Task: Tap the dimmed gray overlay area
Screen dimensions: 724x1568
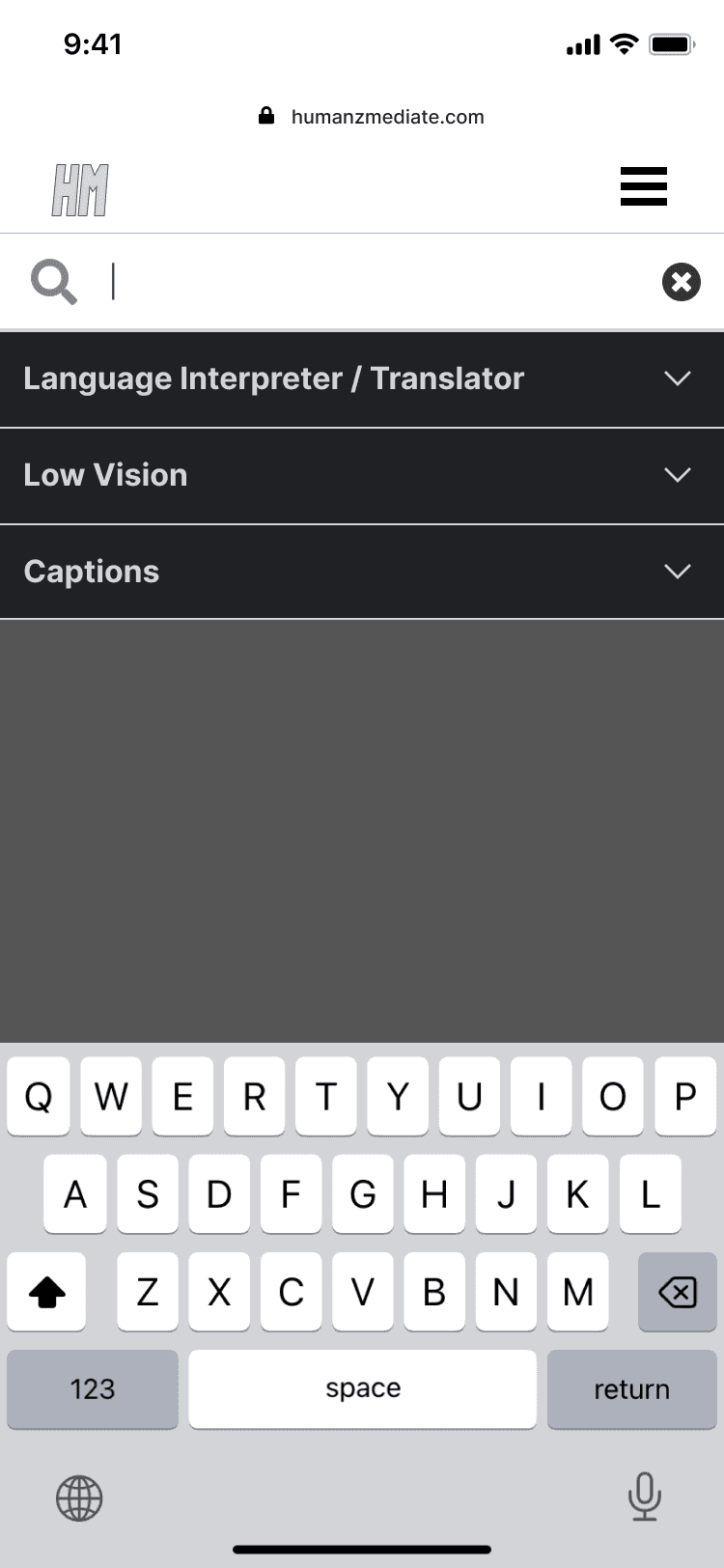Action: pyautogui.click(x=362, y=830)
